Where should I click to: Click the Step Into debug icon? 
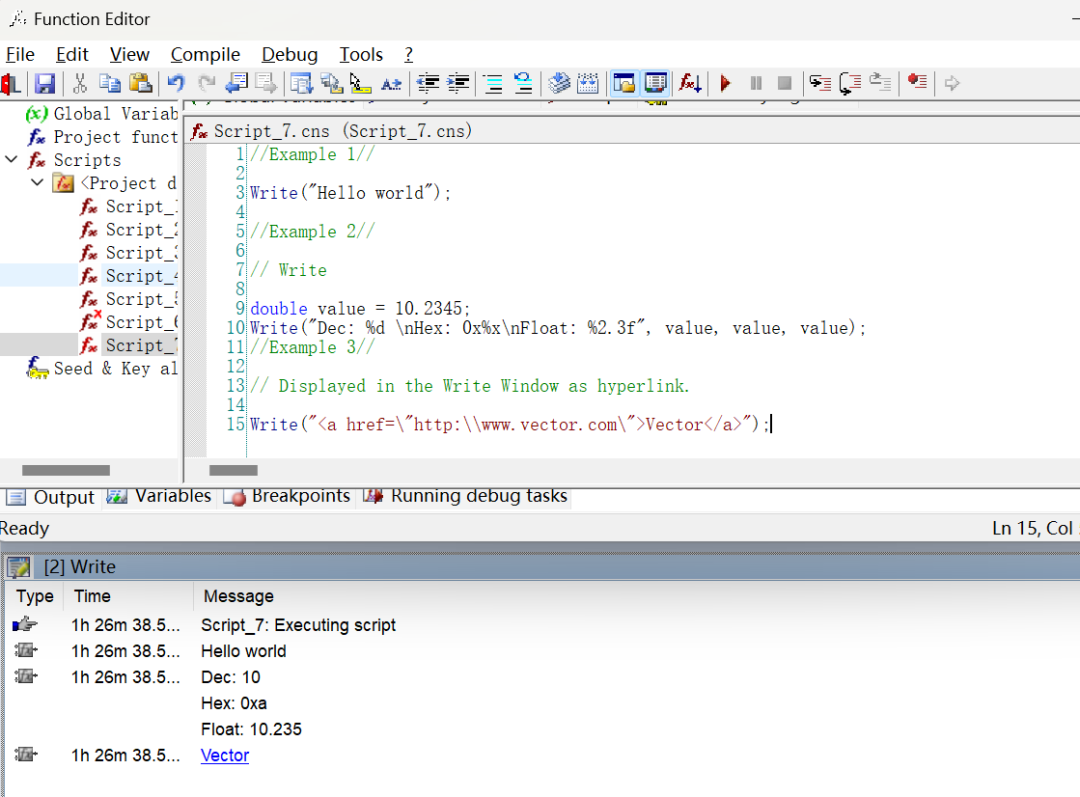pyautogui.click(x=820, y=84)
